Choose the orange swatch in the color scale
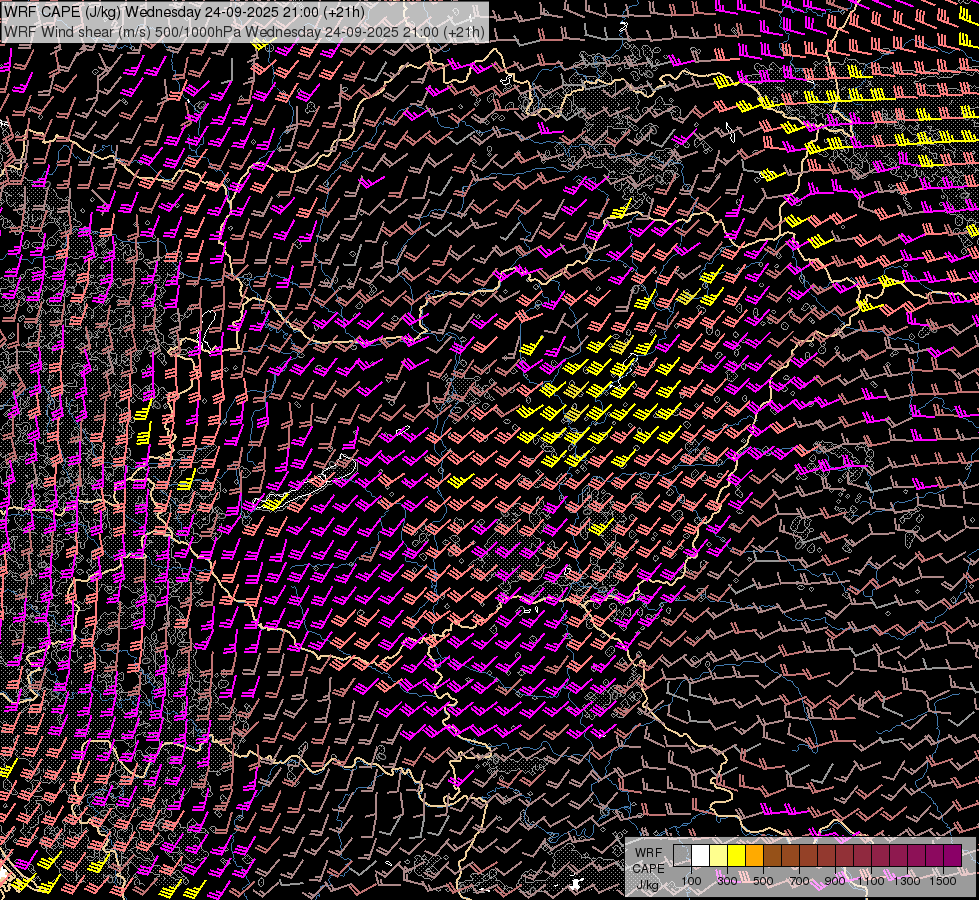 click(x=754, y=856)
